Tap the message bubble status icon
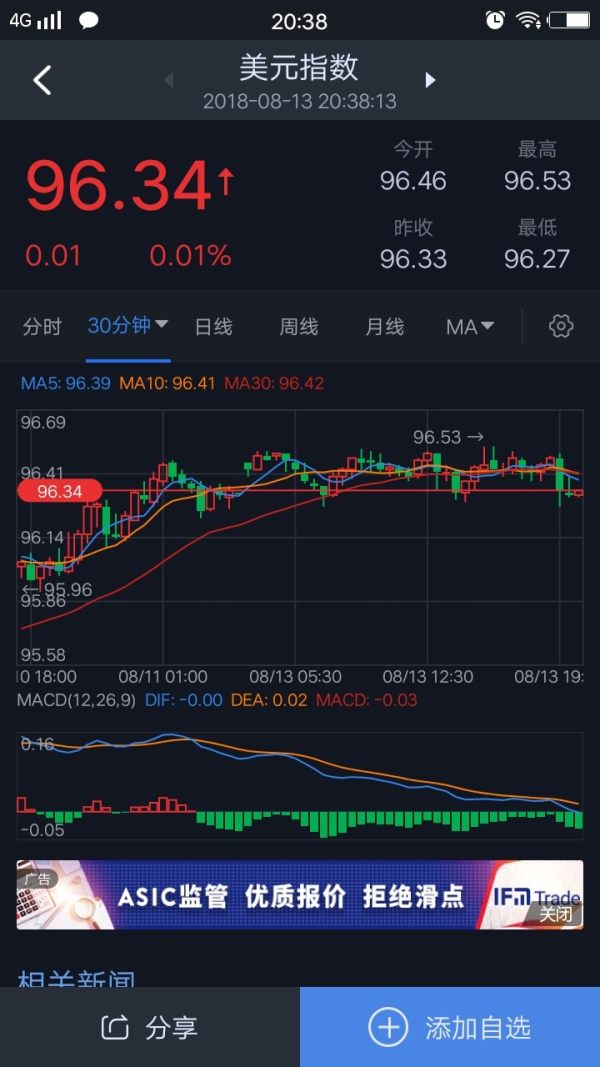The height and width of the screenshot is (1067, 600). [89, 20]
